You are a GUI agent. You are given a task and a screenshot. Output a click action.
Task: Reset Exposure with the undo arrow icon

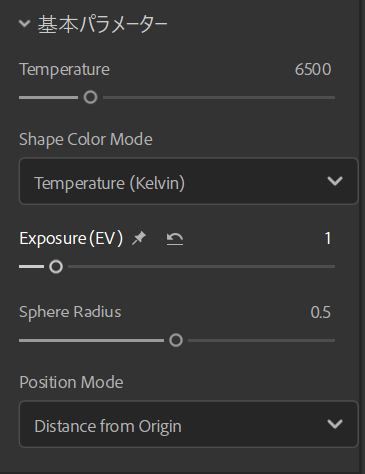pyautogui.click(x=175, y=239)
